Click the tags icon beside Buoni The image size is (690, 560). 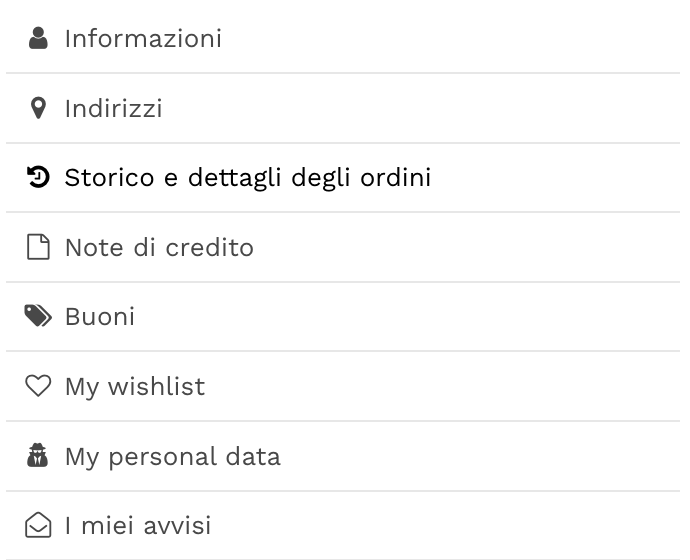(38, 316)
